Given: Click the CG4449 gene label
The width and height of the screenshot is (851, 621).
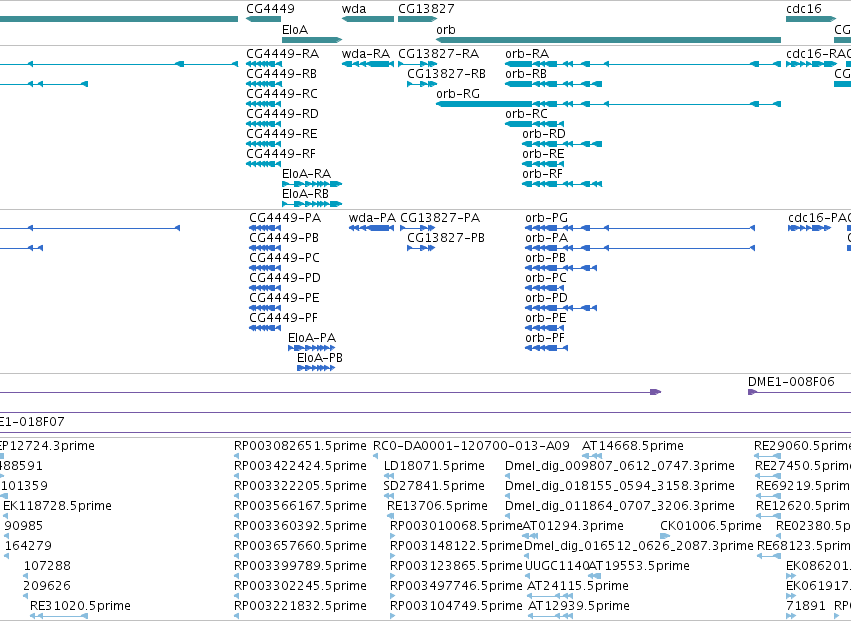Looking at the screenshot, I should [x=270, y=9].
